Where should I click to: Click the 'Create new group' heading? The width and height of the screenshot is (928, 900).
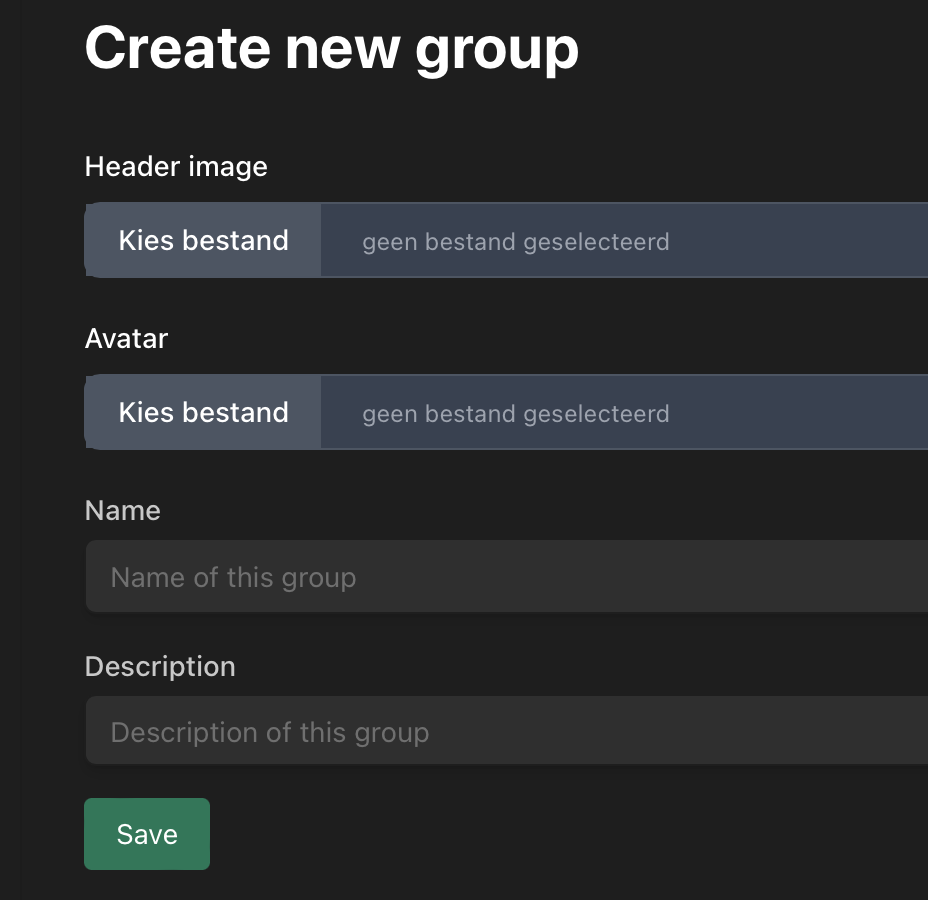point(331,47)
